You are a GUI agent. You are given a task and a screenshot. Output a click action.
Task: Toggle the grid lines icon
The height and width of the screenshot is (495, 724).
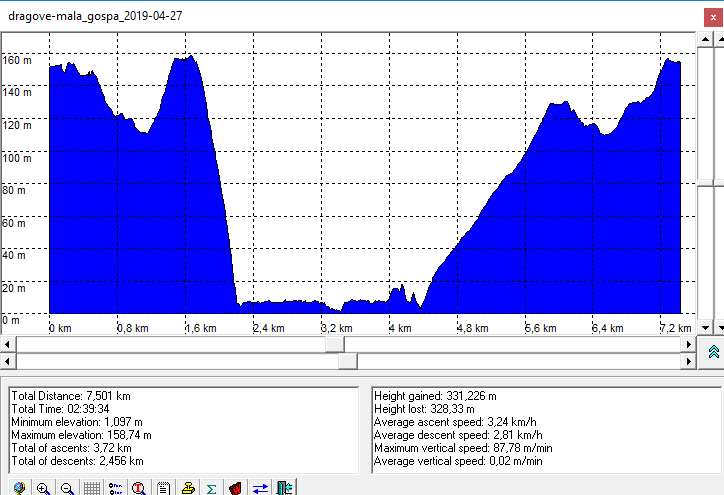91,488
